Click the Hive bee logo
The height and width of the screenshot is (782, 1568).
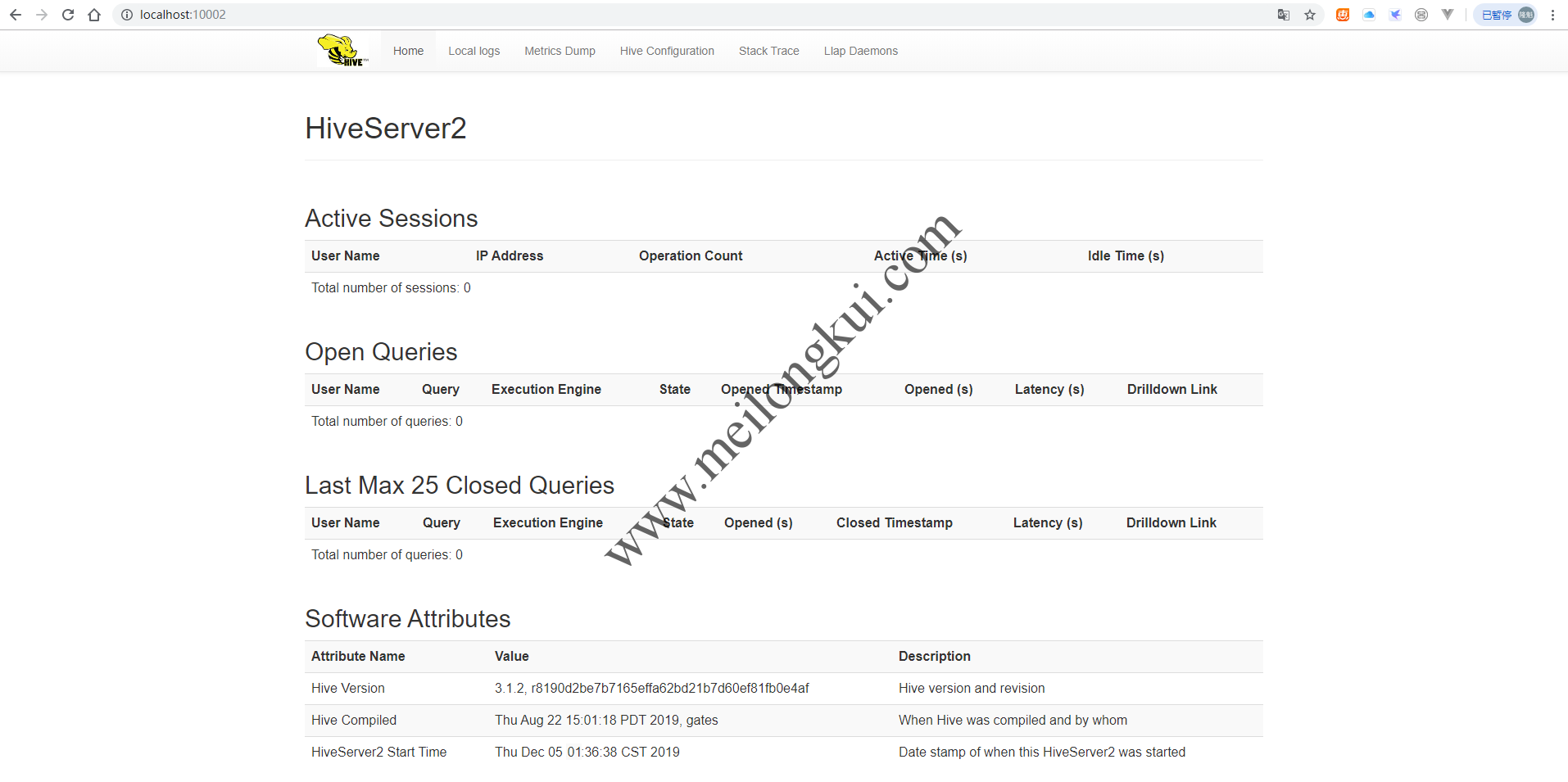point(343,51)
